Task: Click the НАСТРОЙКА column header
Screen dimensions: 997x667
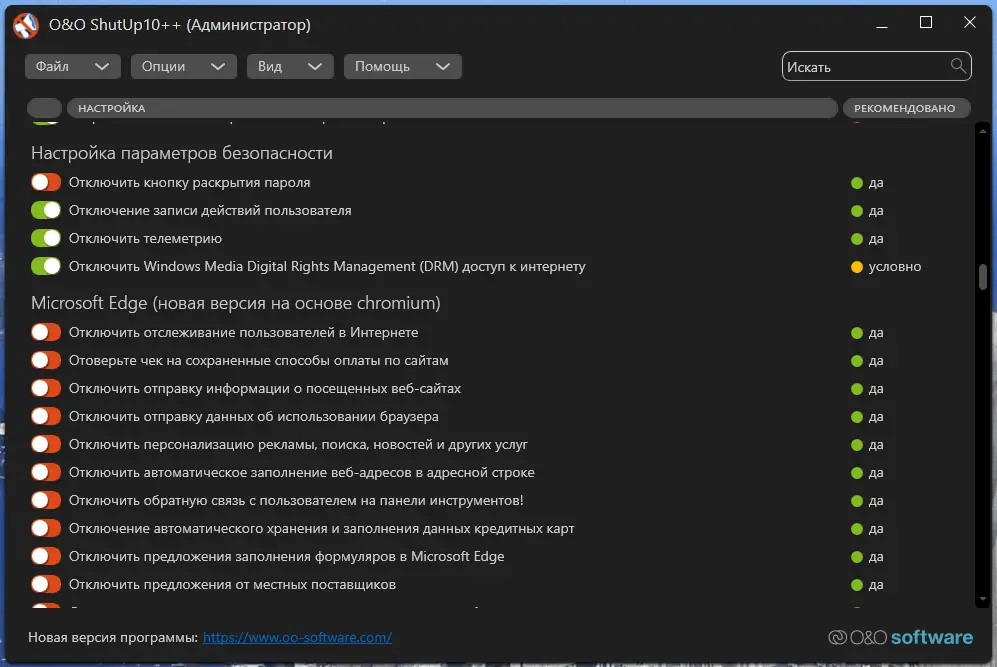Action: [x=450, y=108]
